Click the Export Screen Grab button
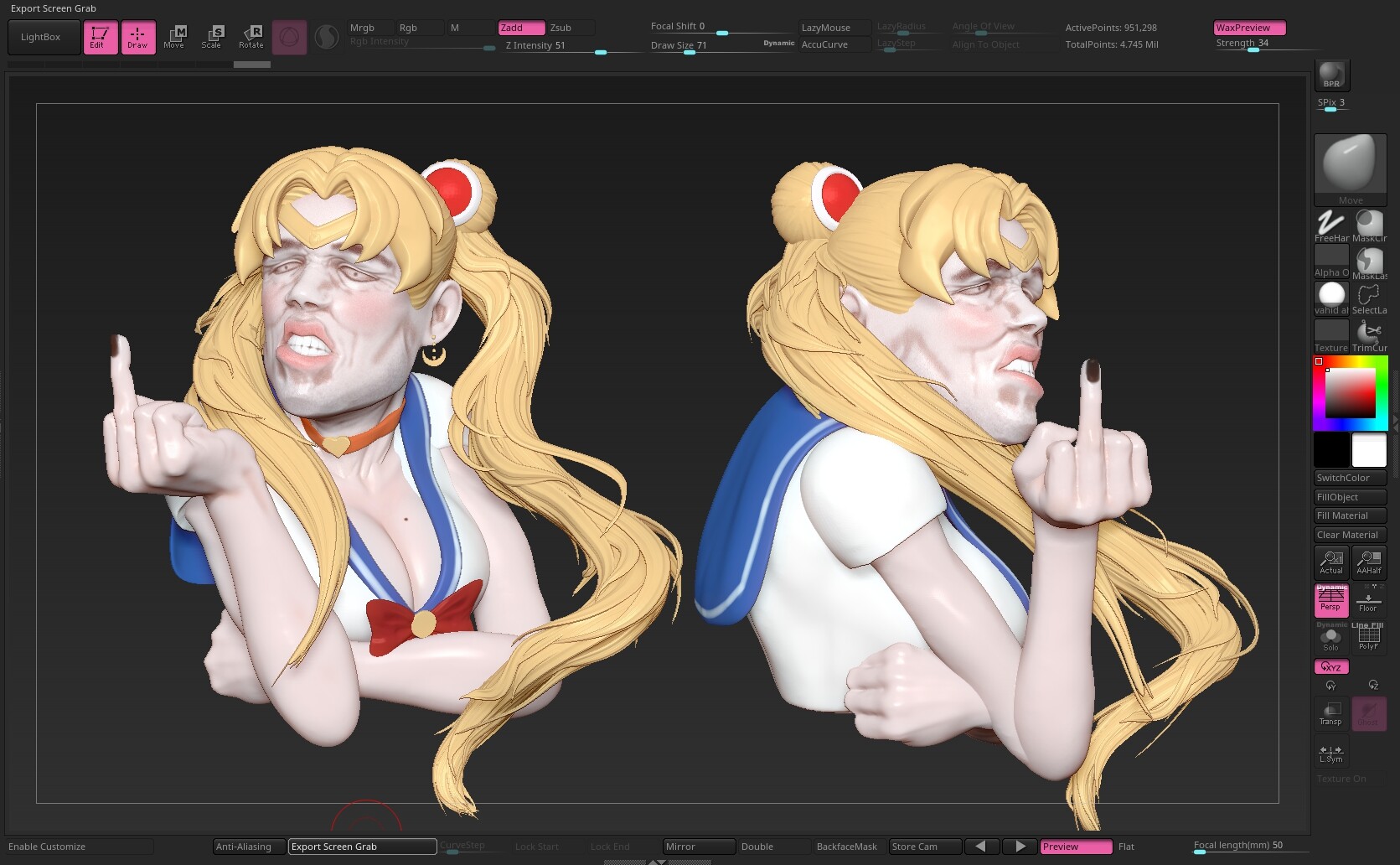 [x=362, y=847]
